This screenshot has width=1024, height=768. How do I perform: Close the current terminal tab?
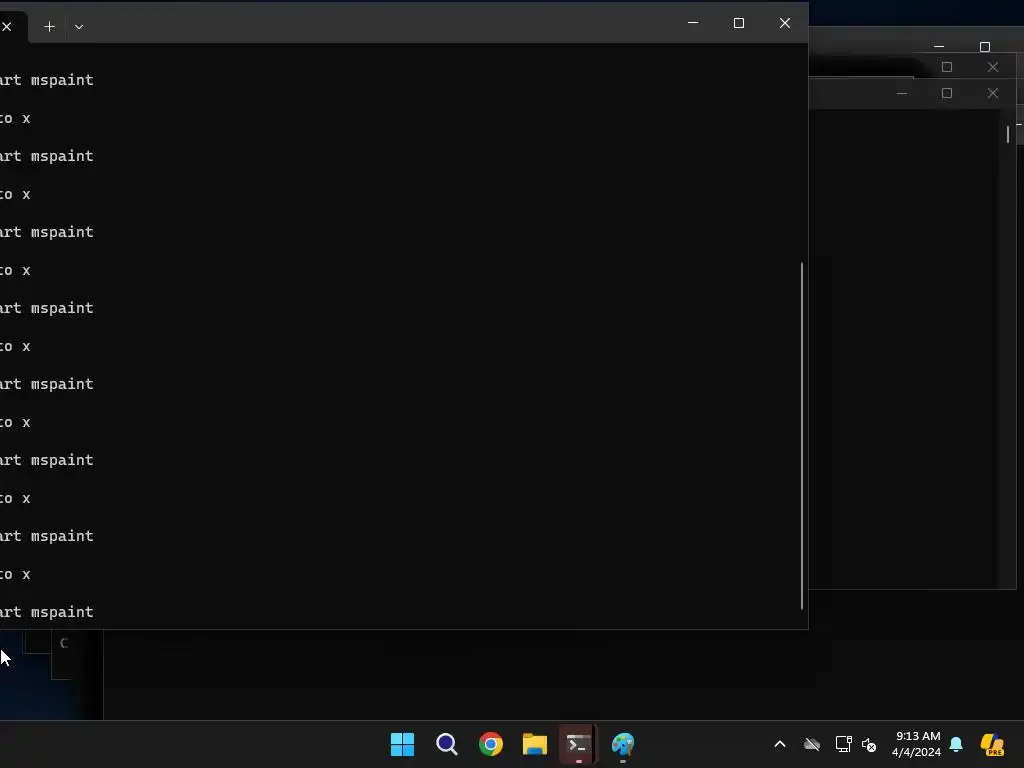tap(7, 27)
